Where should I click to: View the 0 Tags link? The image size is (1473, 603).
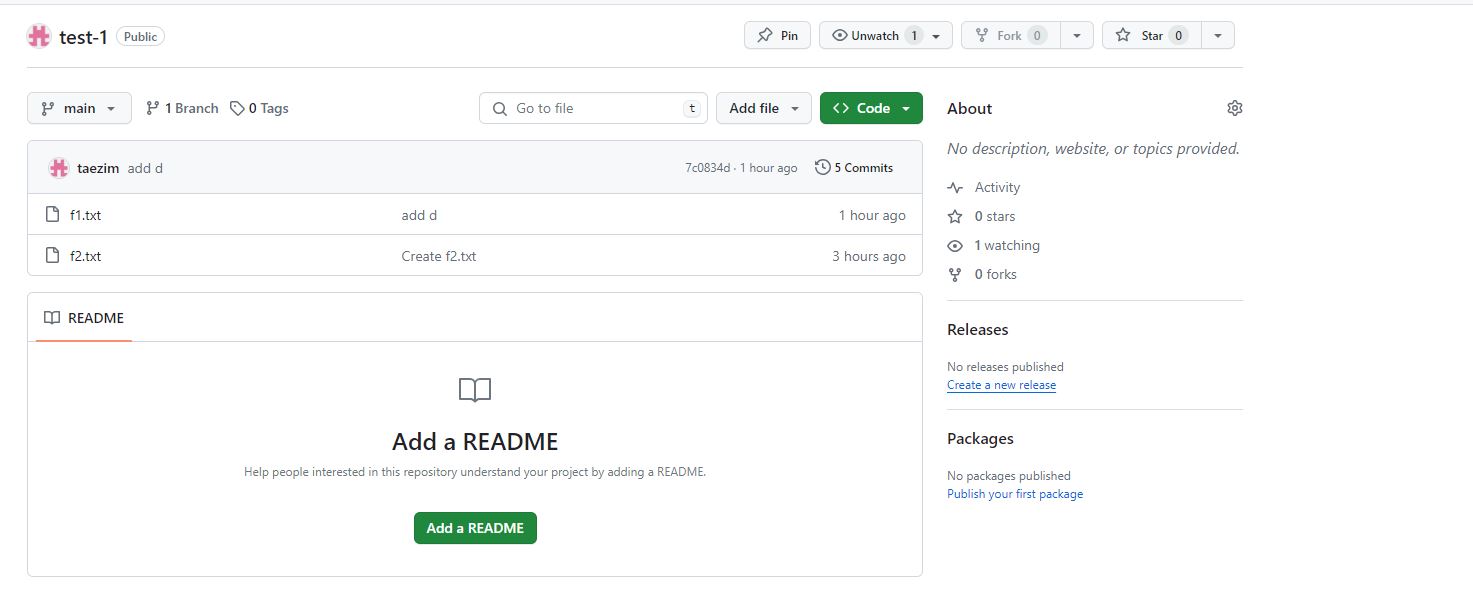pyautogui.click(x=259, y=108)
